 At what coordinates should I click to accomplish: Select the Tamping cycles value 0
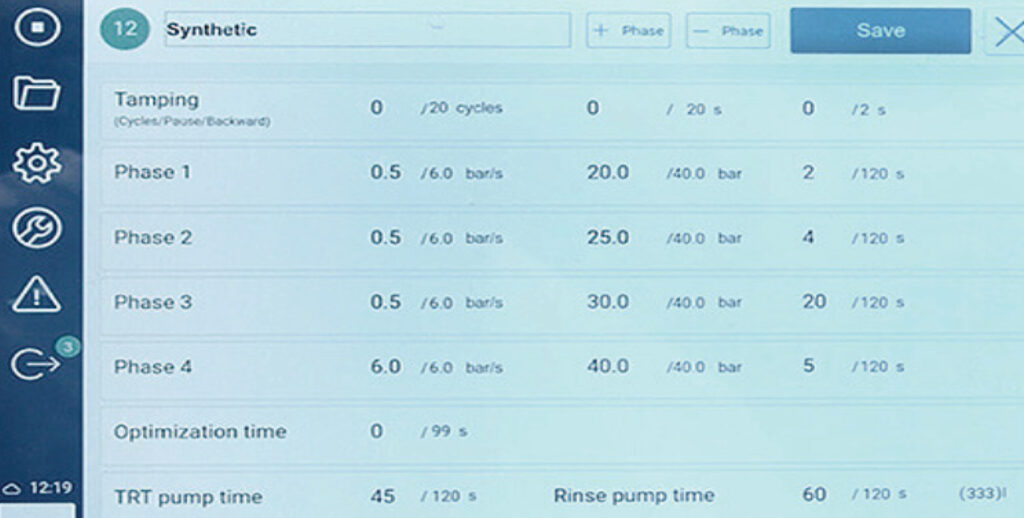377,108
